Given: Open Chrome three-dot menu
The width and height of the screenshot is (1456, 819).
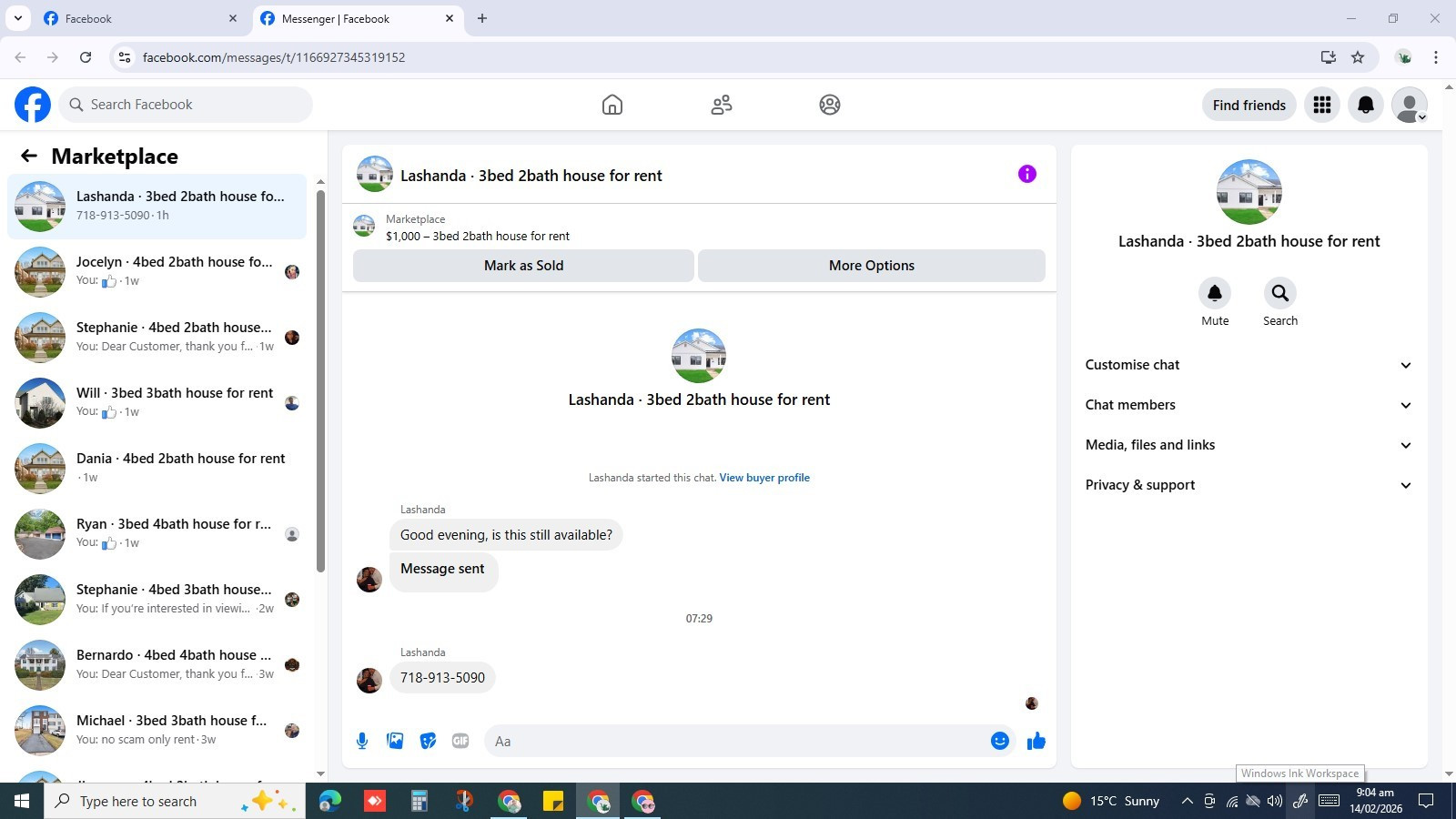Looking at the screenshot, I should 1436,57.
